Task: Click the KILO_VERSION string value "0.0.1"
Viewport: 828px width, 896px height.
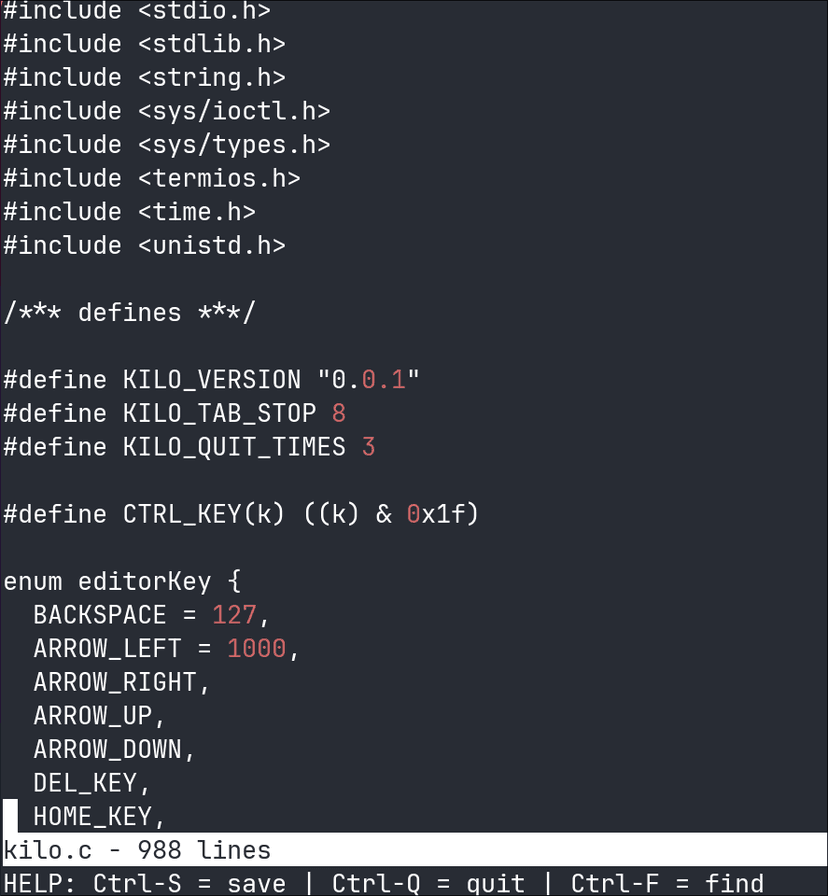Action: (x=368, y=380)
